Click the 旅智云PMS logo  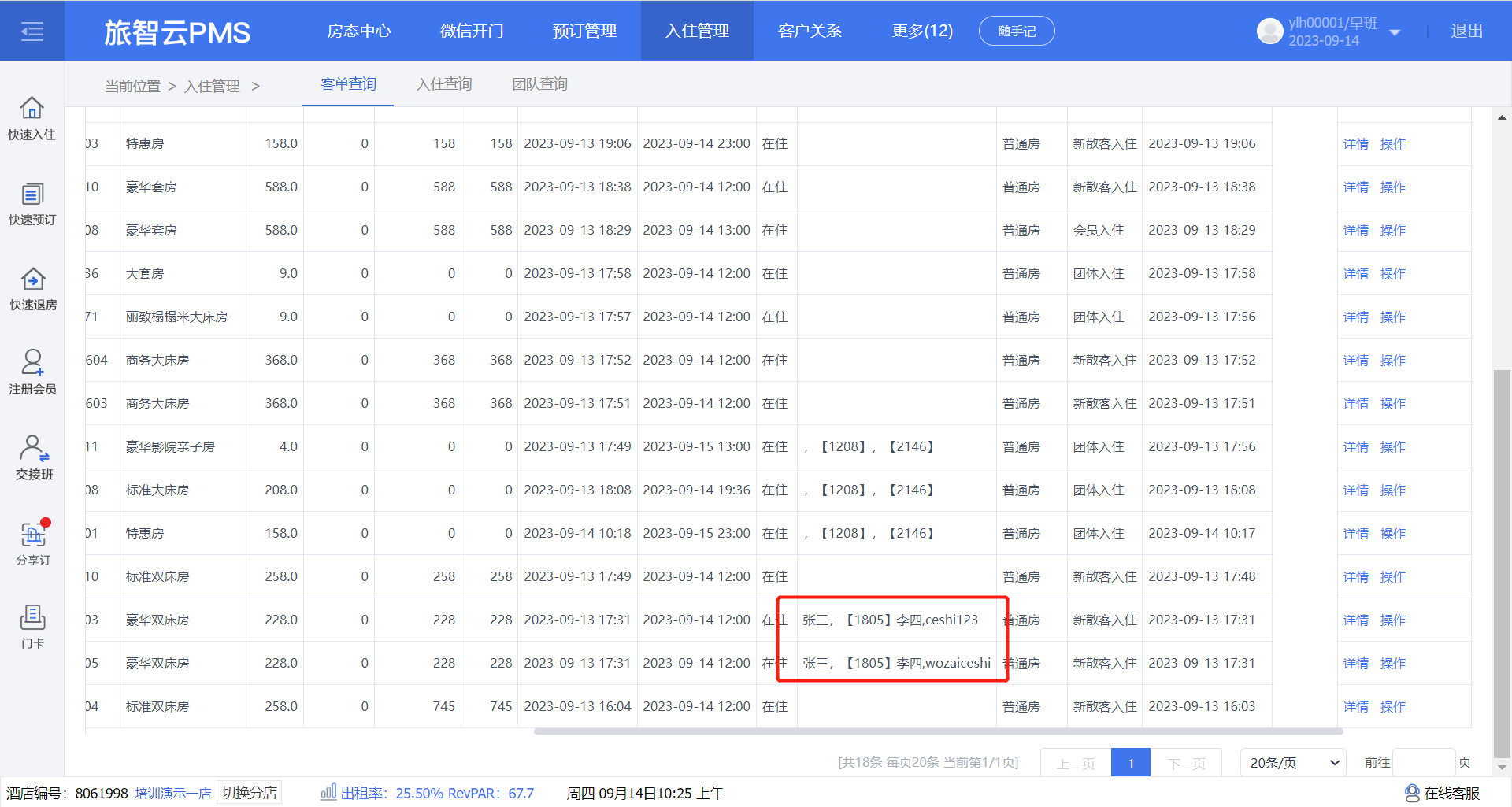tap(177, 32)
